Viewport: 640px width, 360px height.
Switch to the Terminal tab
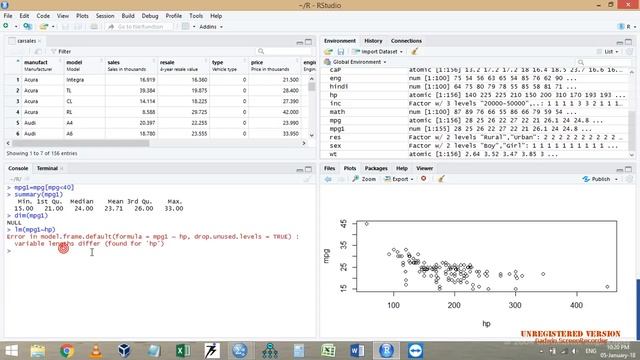pos(47,168)
